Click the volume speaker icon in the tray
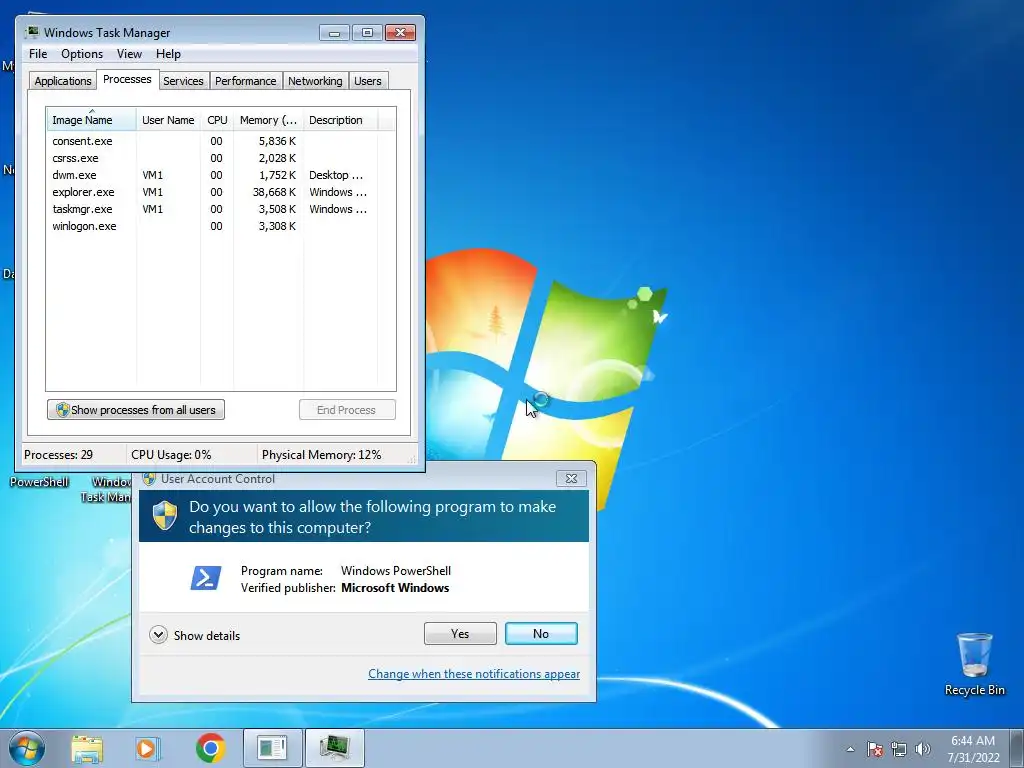This screenshot has height=768, width=1024. coord(922,749)
